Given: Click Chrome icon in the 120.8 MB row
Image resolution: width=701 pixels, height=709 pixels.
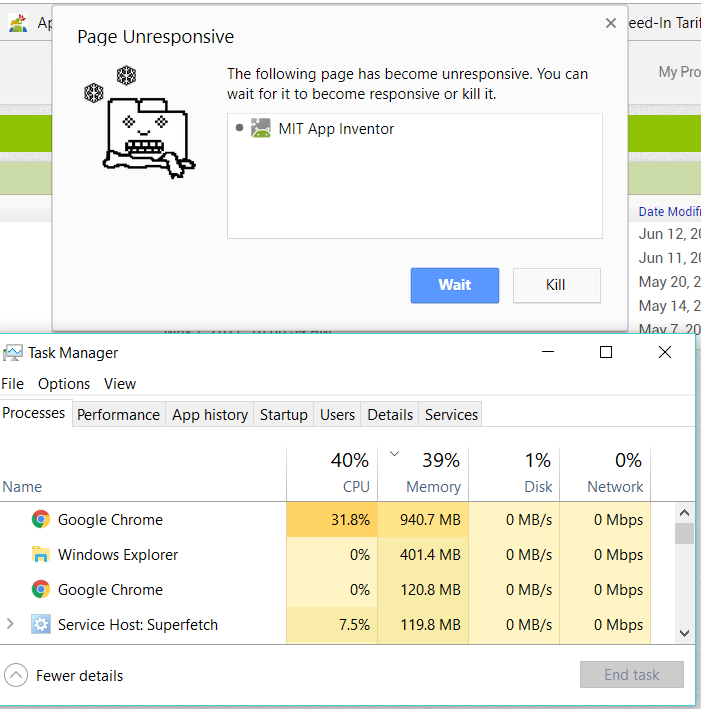Looking at the screenshot, I should click(x=41, y=589).
